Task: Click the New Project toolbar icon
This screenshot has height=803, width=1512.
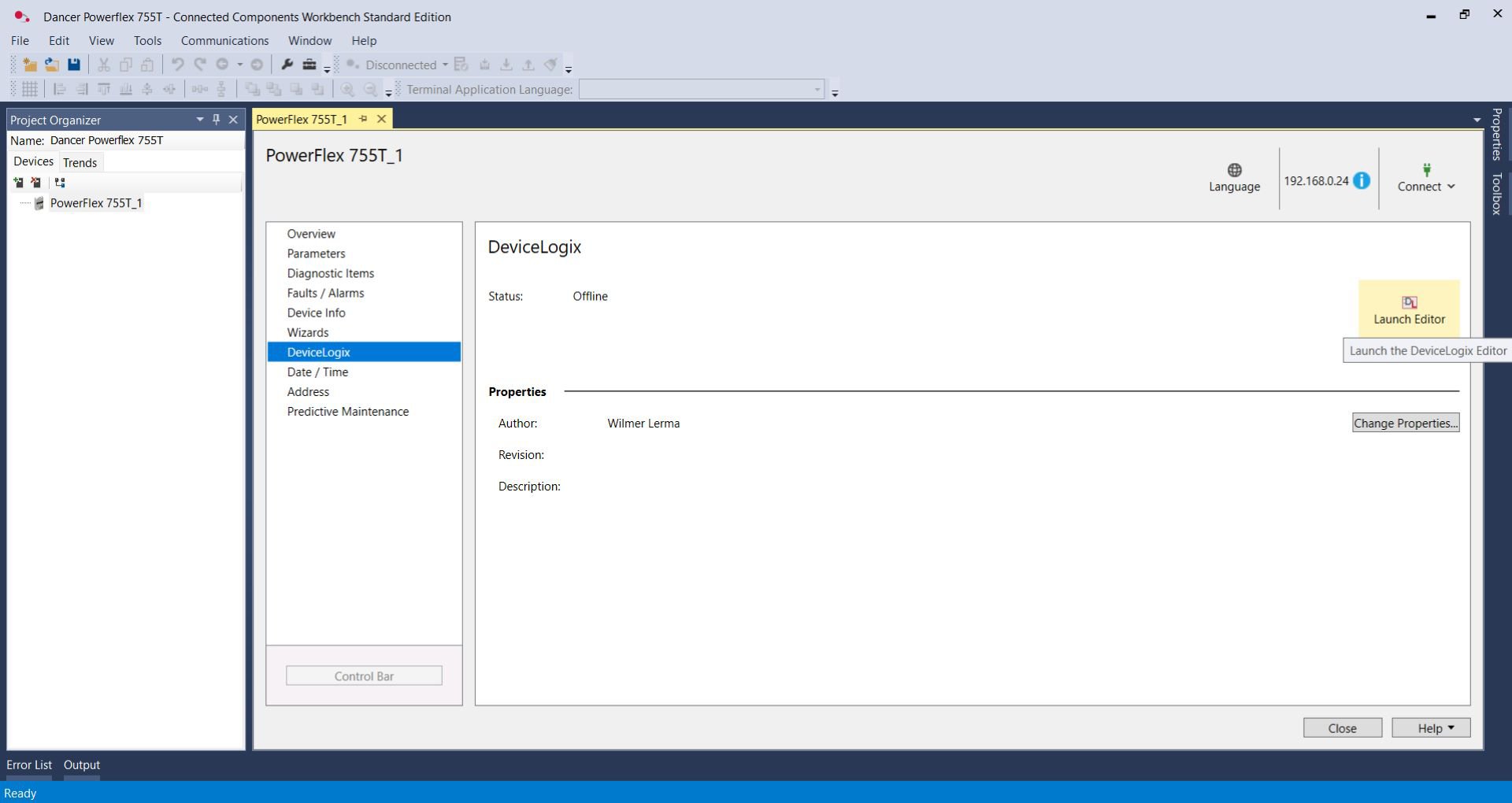Action: coord(30,65)
